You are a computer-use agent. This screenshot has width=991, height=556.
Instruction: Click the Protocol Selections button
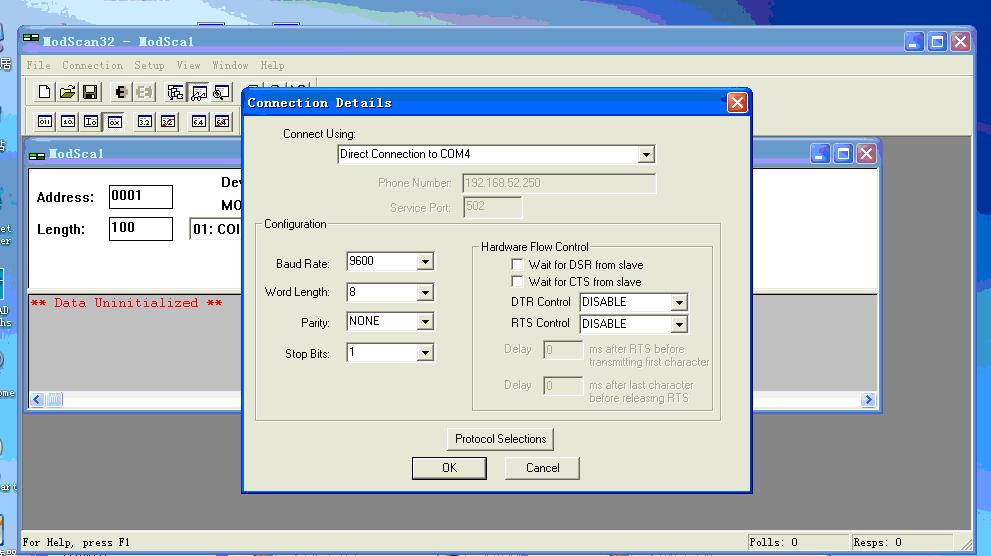click(x=500, y=438)
